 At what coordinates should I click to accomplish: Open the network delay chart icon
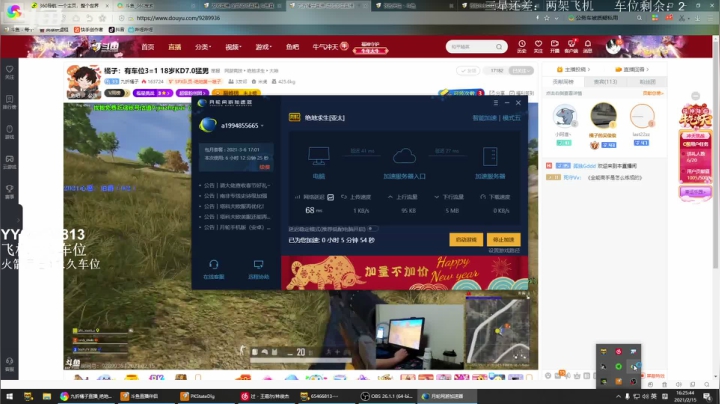(x=331, y=197)
